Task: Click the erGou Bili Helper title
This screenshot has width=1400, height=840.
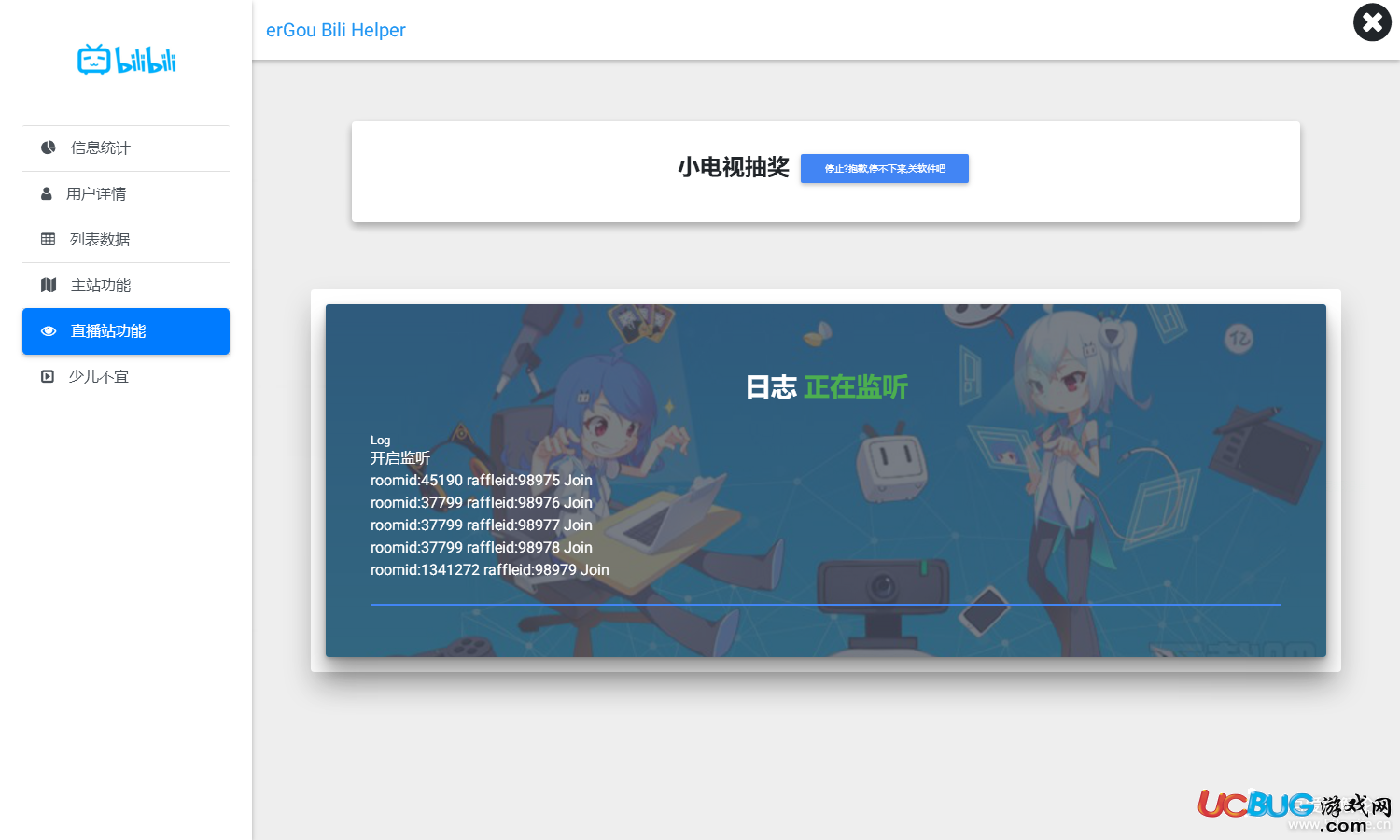Action: tap(336, 30)
